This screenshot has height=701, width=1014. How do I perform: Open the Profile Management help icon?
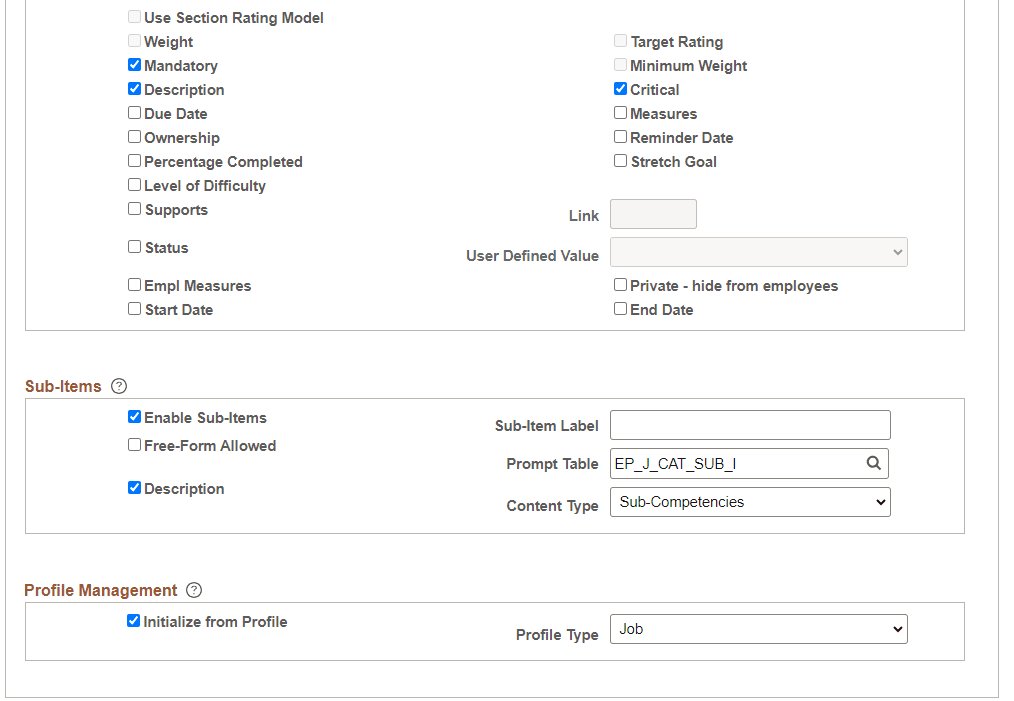[x=194, y=590]
